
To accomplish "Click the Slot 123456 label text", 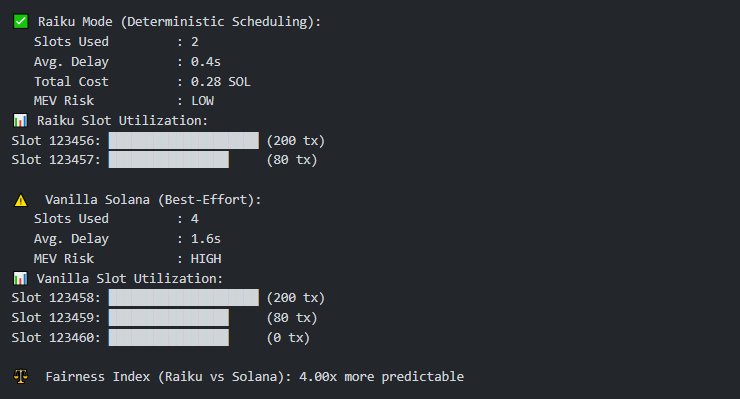I will coord(56,141).
